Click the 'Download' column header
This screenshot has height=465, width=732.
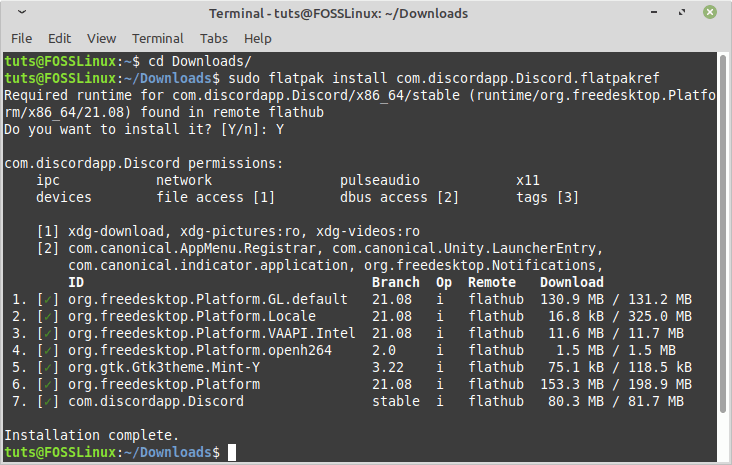pyautogui.click(x=572, y=282)
